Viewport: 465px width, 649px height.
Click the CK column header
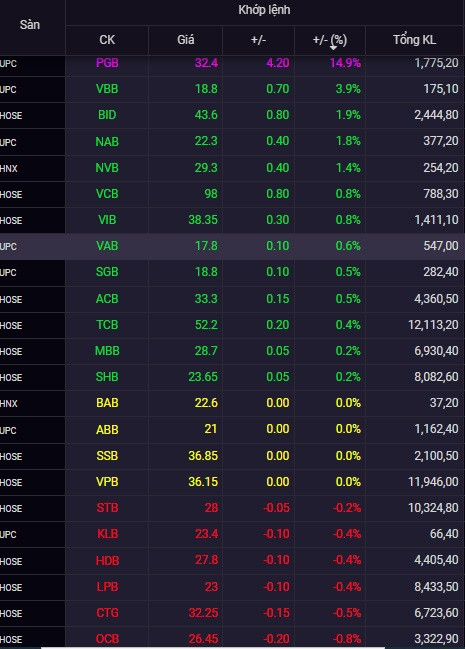[107, 40]
